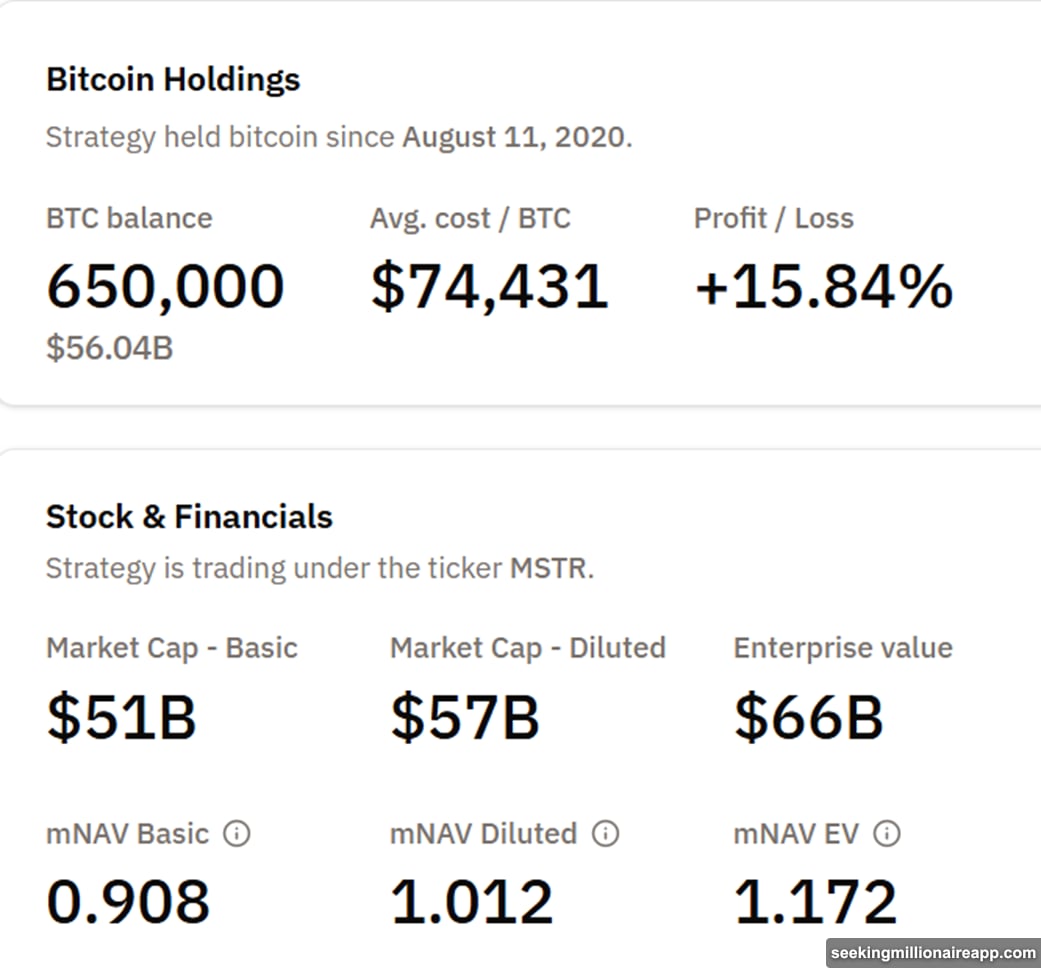Click the Market Cap - Diluted value $57B

pyautogui.click(x=465, y=716)
